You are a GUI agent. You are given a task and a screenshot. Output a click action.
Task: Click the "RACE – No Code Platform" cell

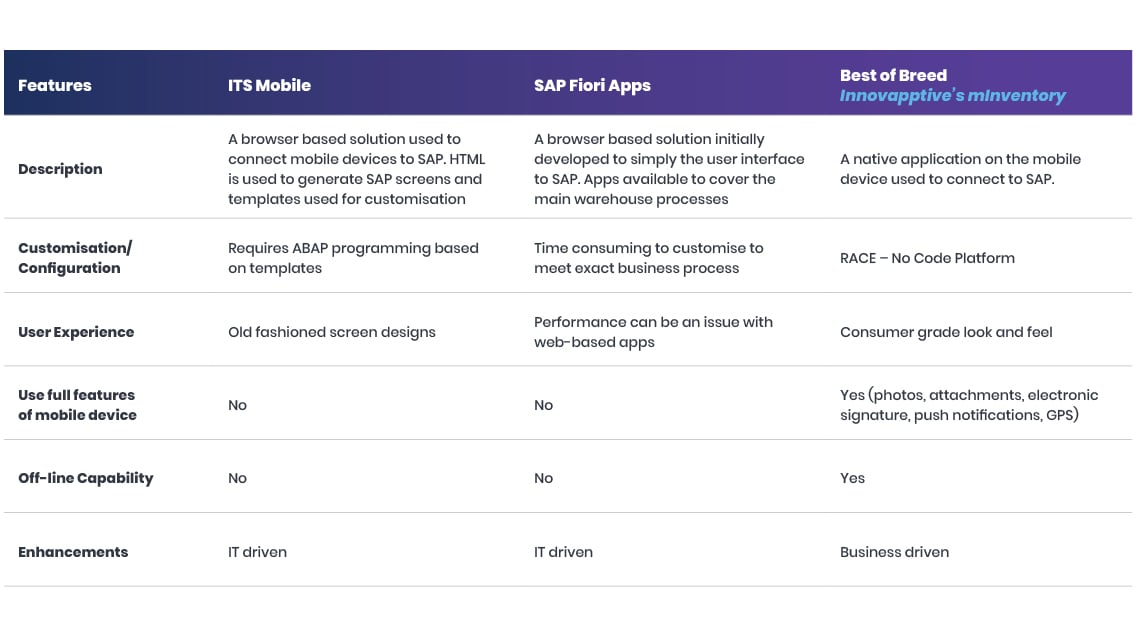[x=927, y=258]
